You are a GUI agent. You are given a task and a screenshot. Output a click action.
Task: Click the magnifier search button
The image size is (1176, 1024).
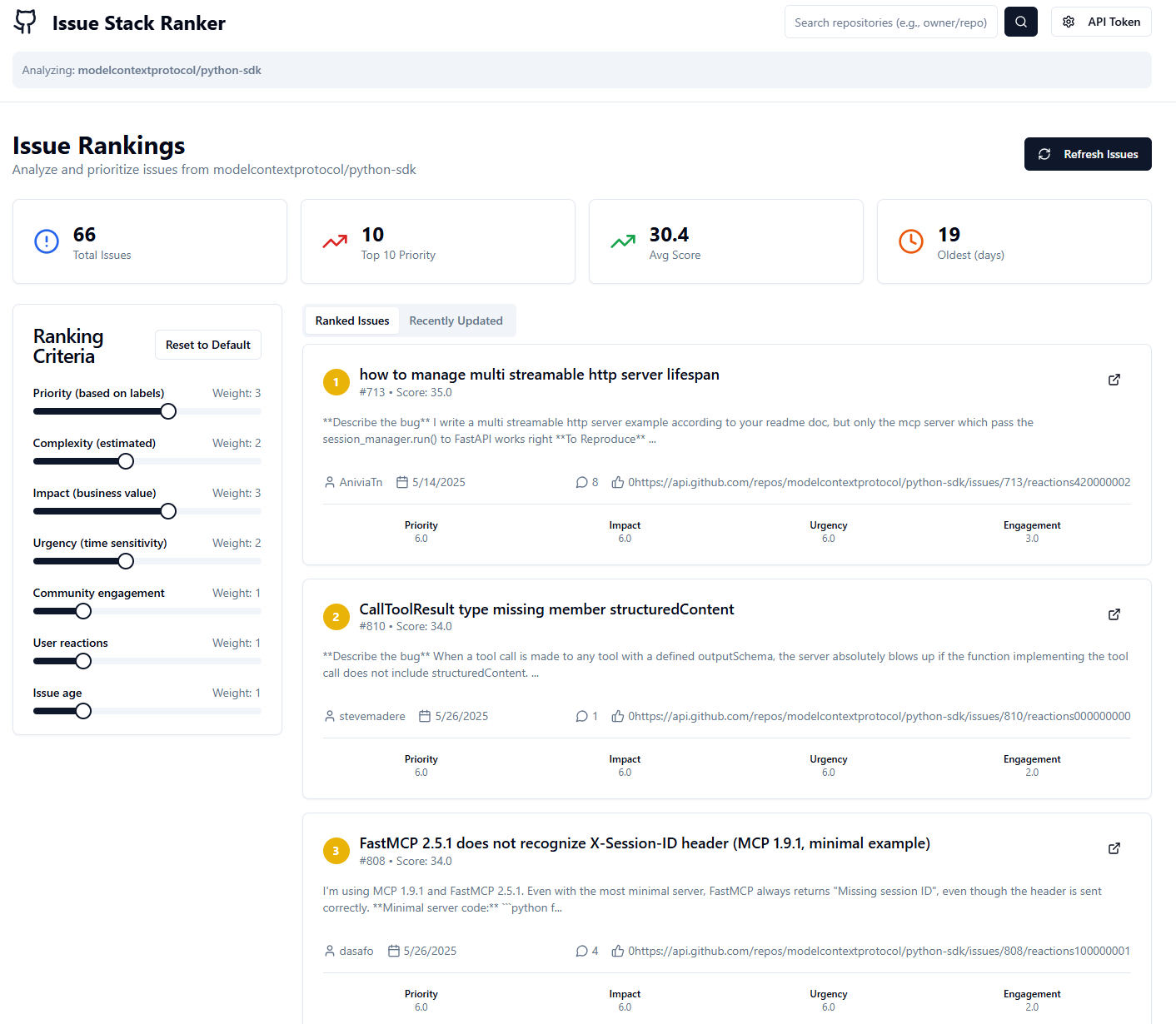click(1020, 22)
